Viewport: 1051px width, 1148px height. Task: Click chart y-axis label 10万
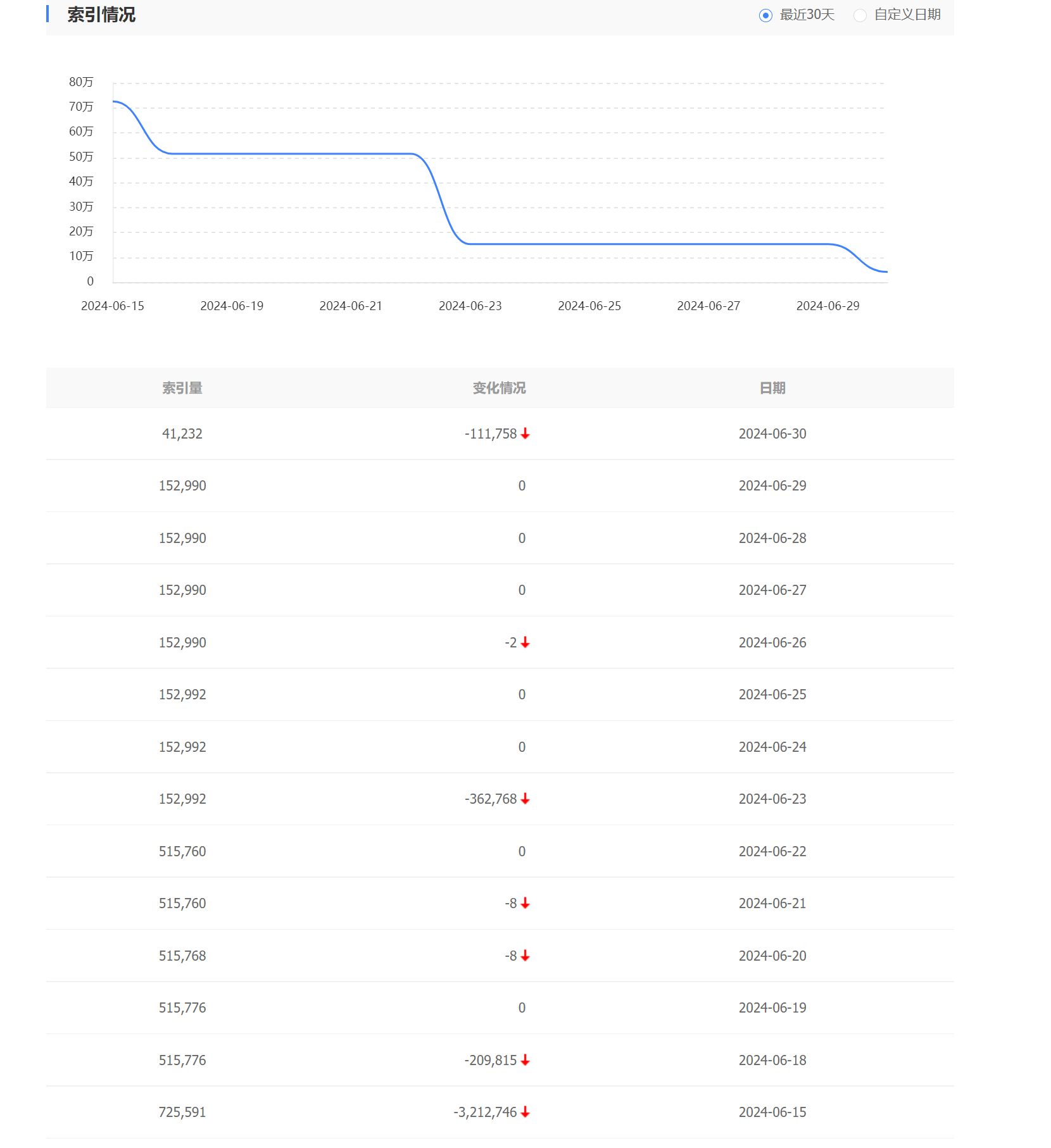pyautogui.click(x=81, y=256)
